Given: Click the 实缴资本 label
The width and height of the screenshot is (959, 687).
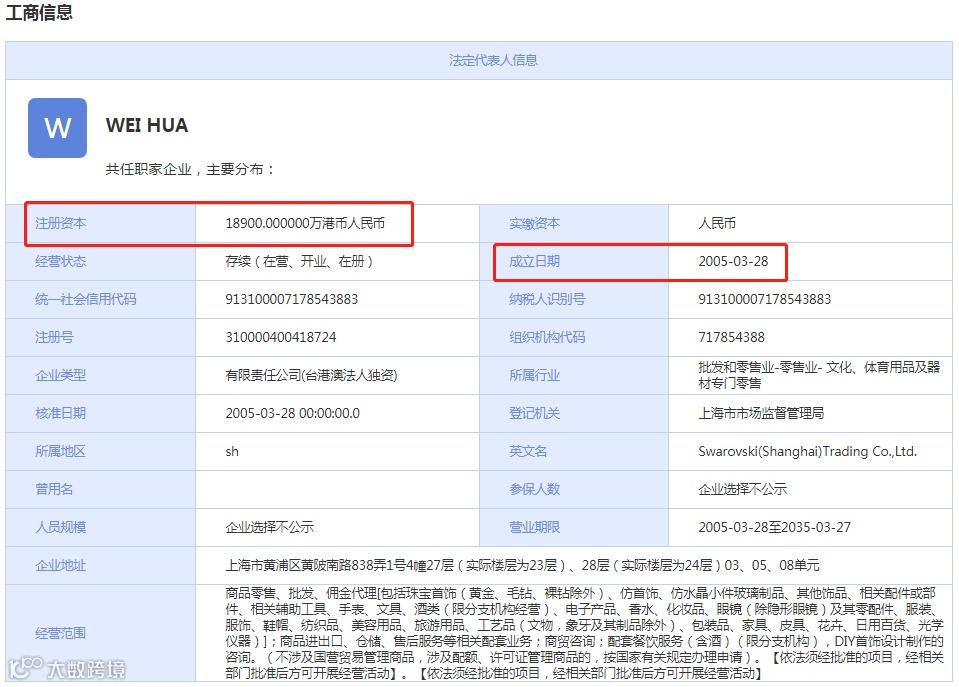Looking at the screenshot, I should click(535, 223).
